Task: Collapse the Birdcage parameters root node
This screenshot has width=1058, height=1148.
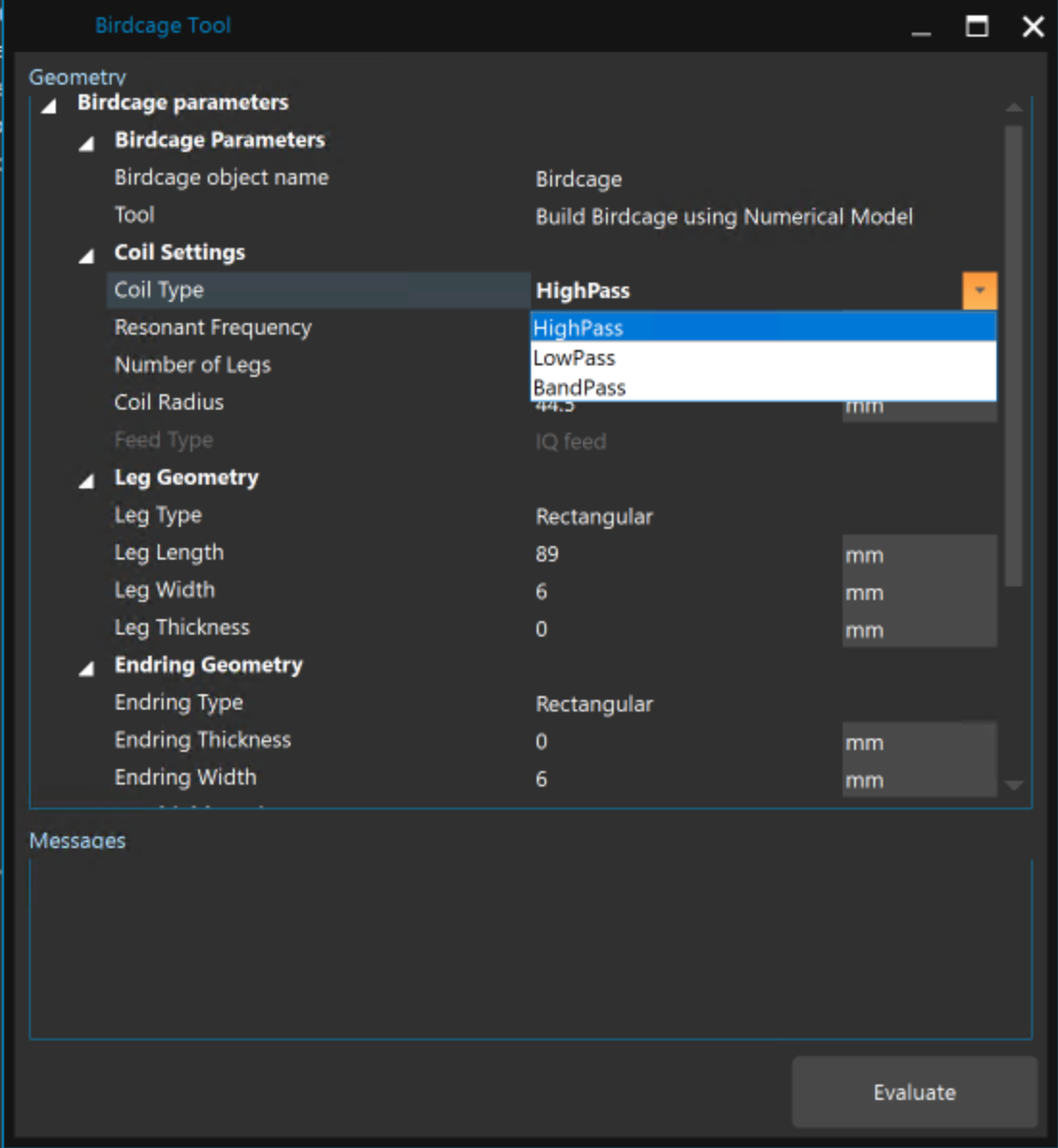Action: coord(49,105)
